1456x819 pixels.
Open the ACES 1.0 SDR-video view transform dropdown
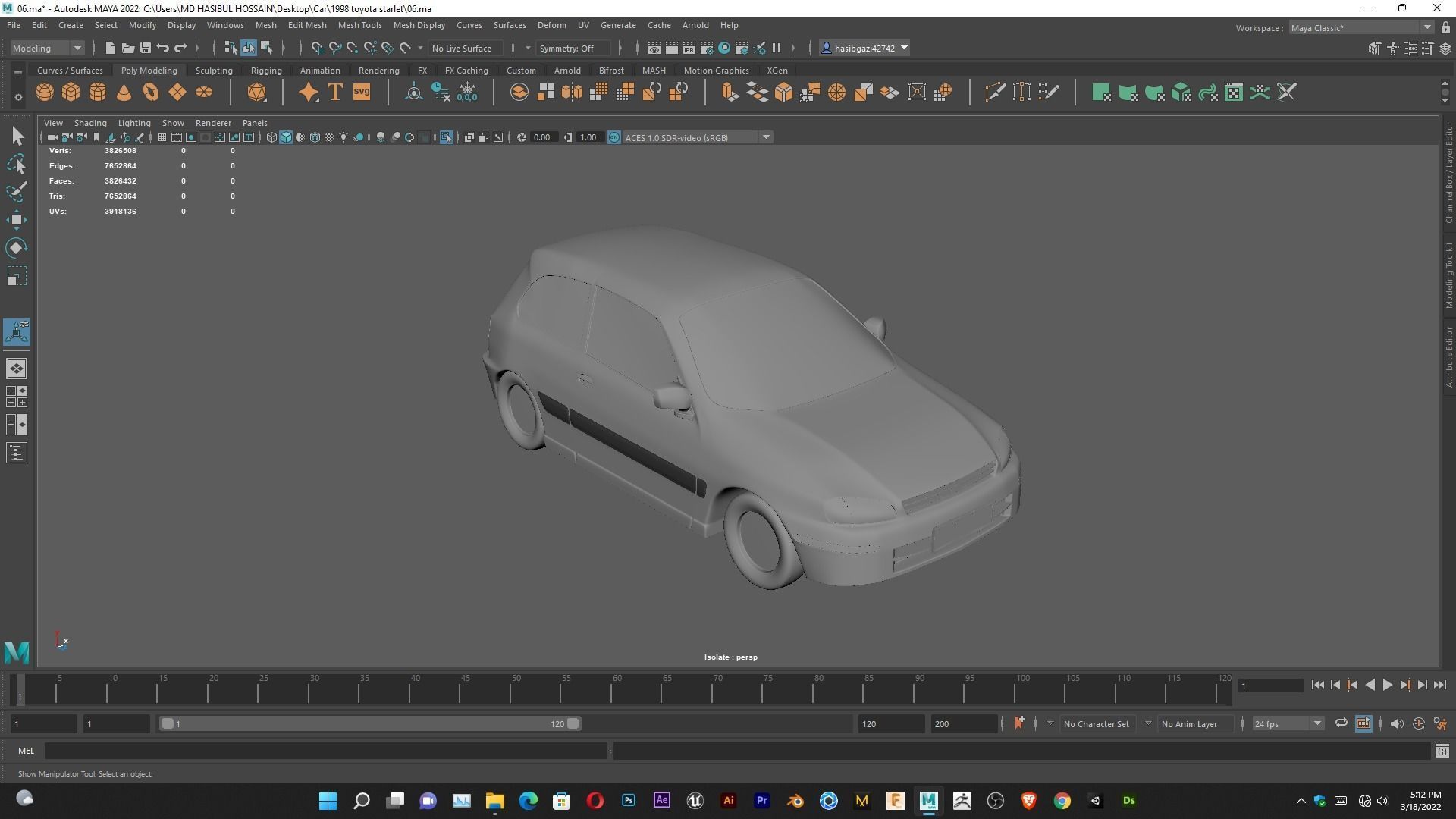pos(698,137)
